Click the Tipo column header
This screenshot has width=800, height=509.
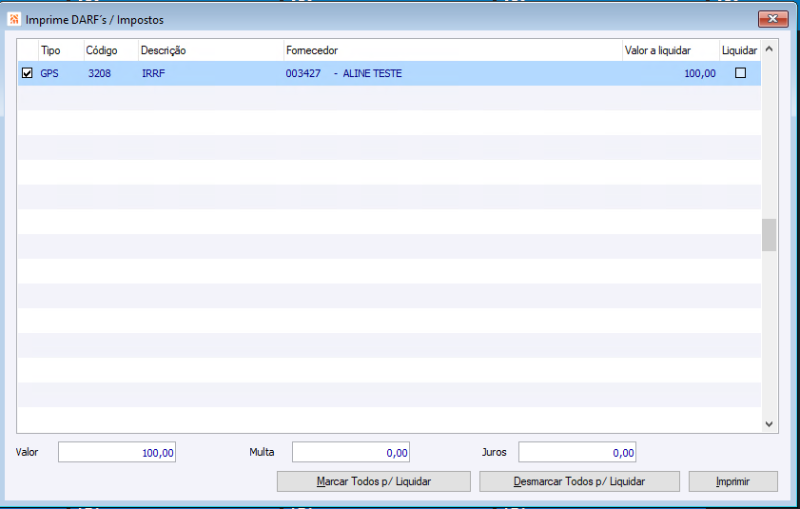coord(51,50)
